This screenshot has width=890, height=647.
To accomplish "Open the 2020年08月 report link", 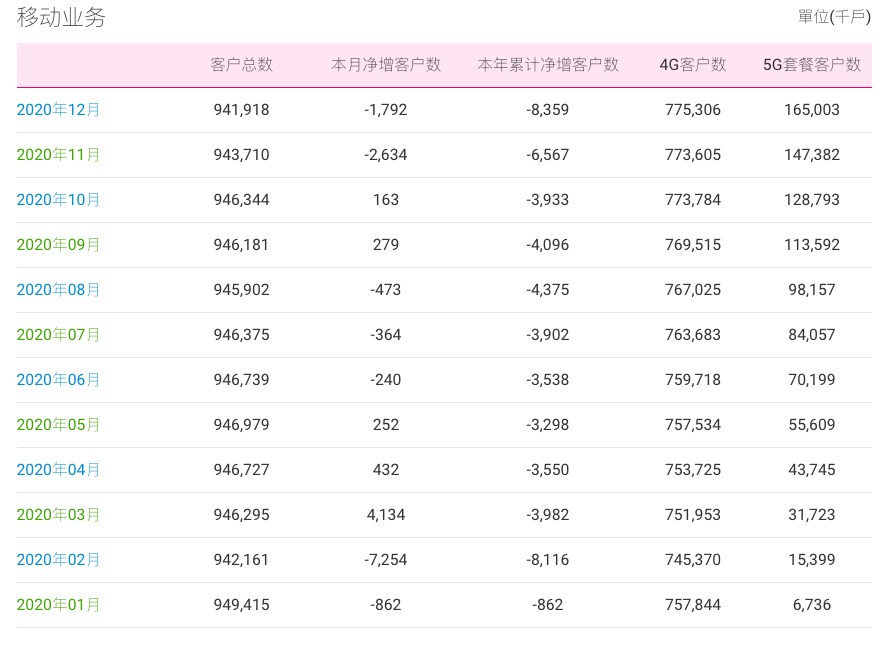I will [x=58, y=290].
